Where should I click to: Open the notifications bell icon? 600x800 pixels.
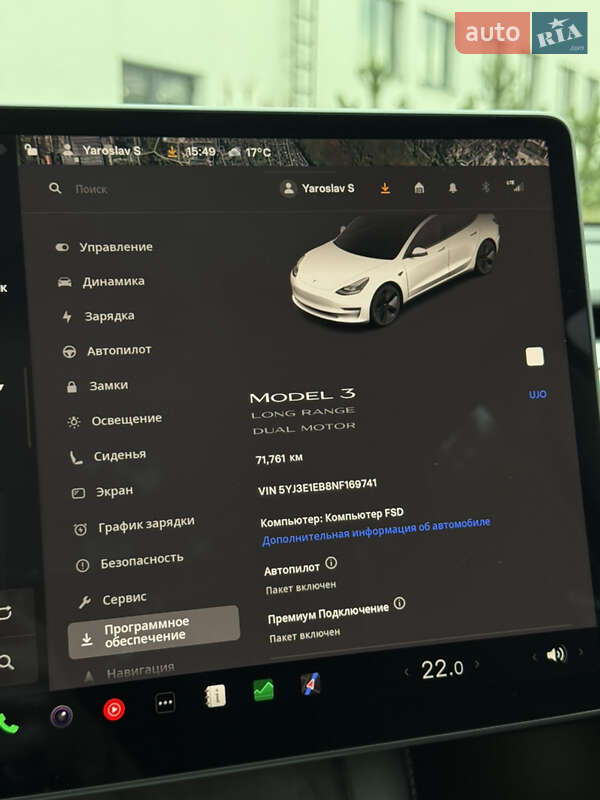[x=453, y=188]
